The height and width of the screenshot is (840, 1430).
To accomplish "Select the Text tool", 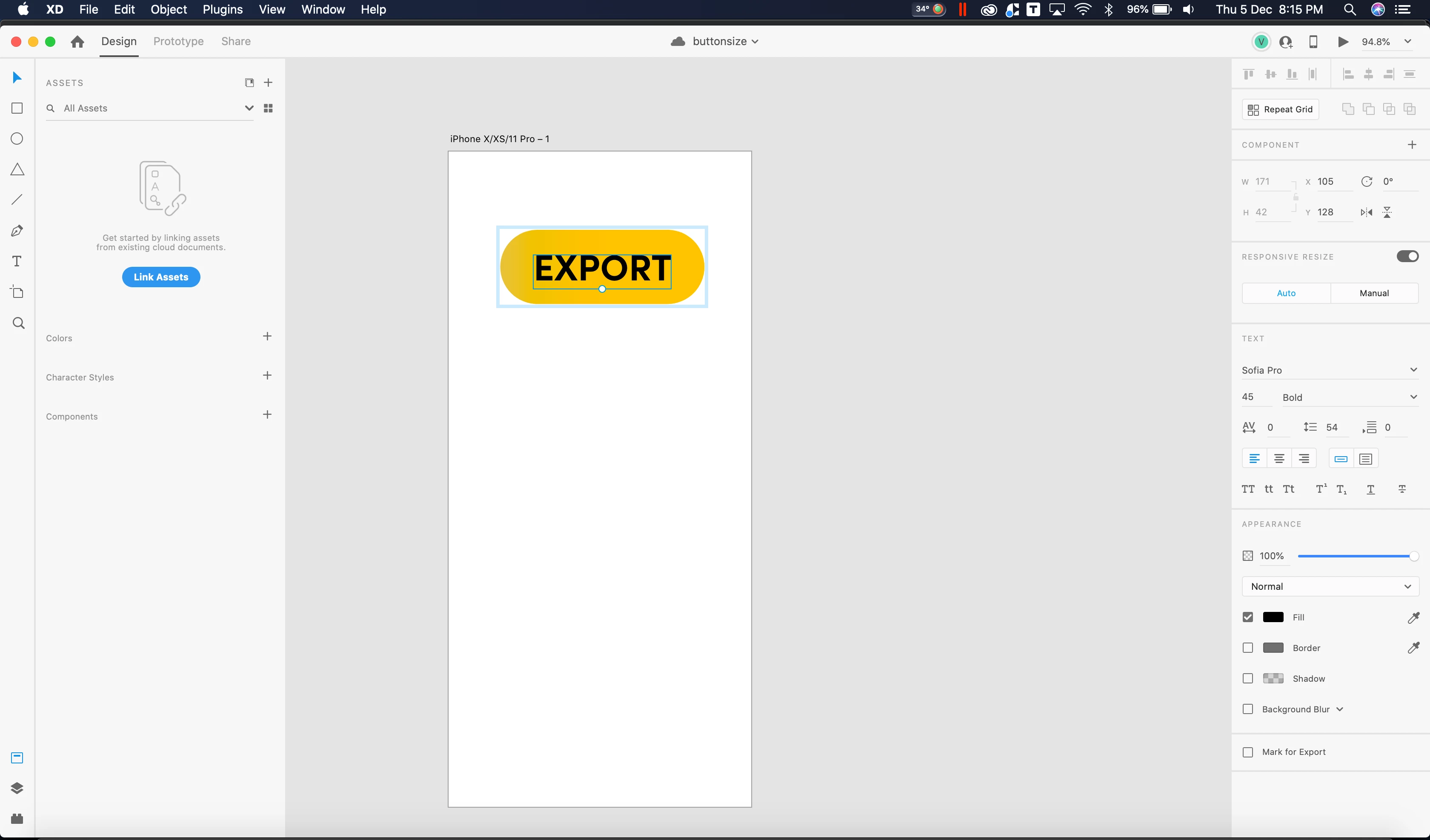I will point(17,261).
